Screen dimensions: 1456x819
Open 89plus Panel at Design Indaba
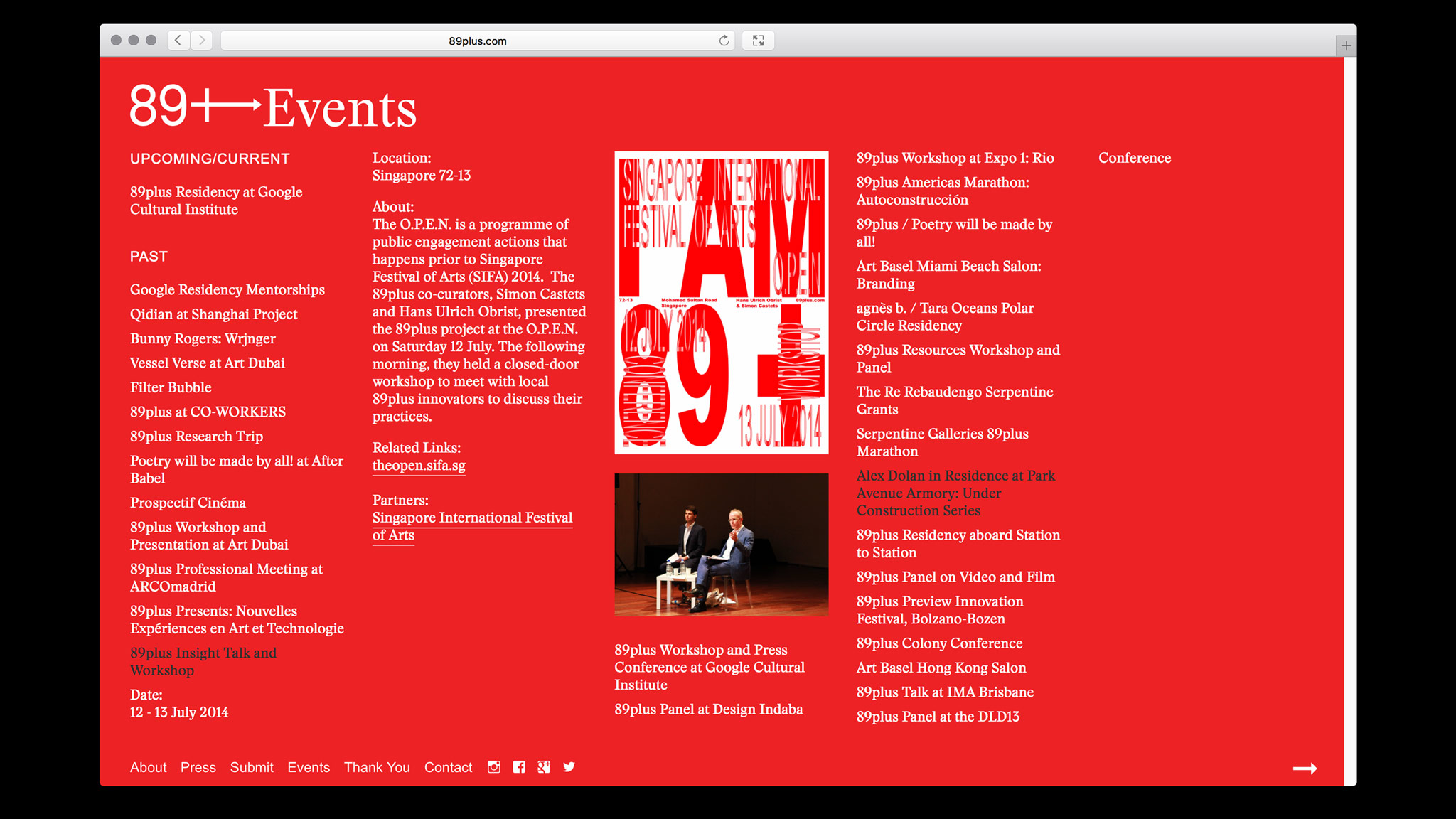tap(709, 709)
